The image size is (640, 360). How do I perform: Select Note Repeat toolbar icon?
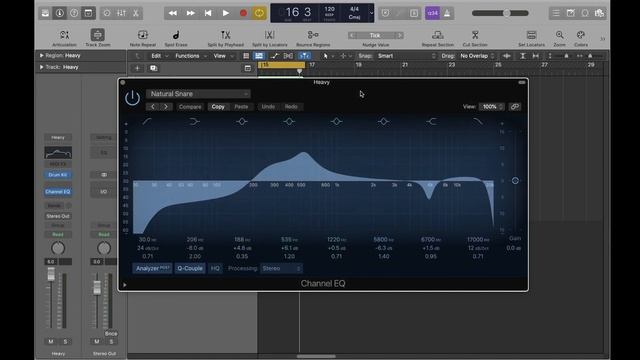[142, 35]
